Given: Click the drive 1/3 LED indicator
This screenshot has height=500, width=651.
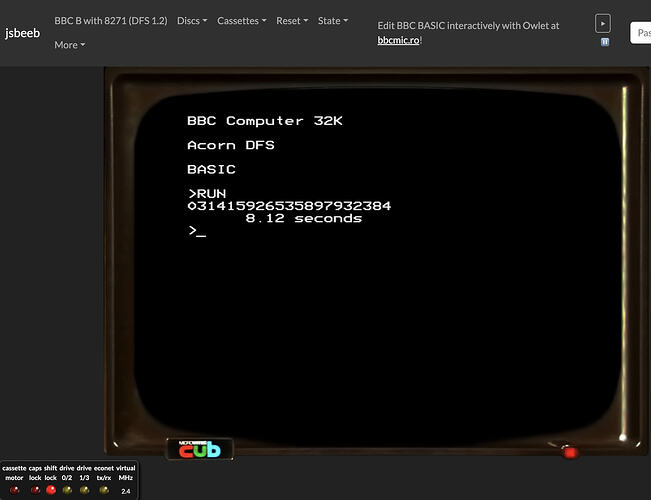Looking at the screenshot, I should (x=84, y=490).
